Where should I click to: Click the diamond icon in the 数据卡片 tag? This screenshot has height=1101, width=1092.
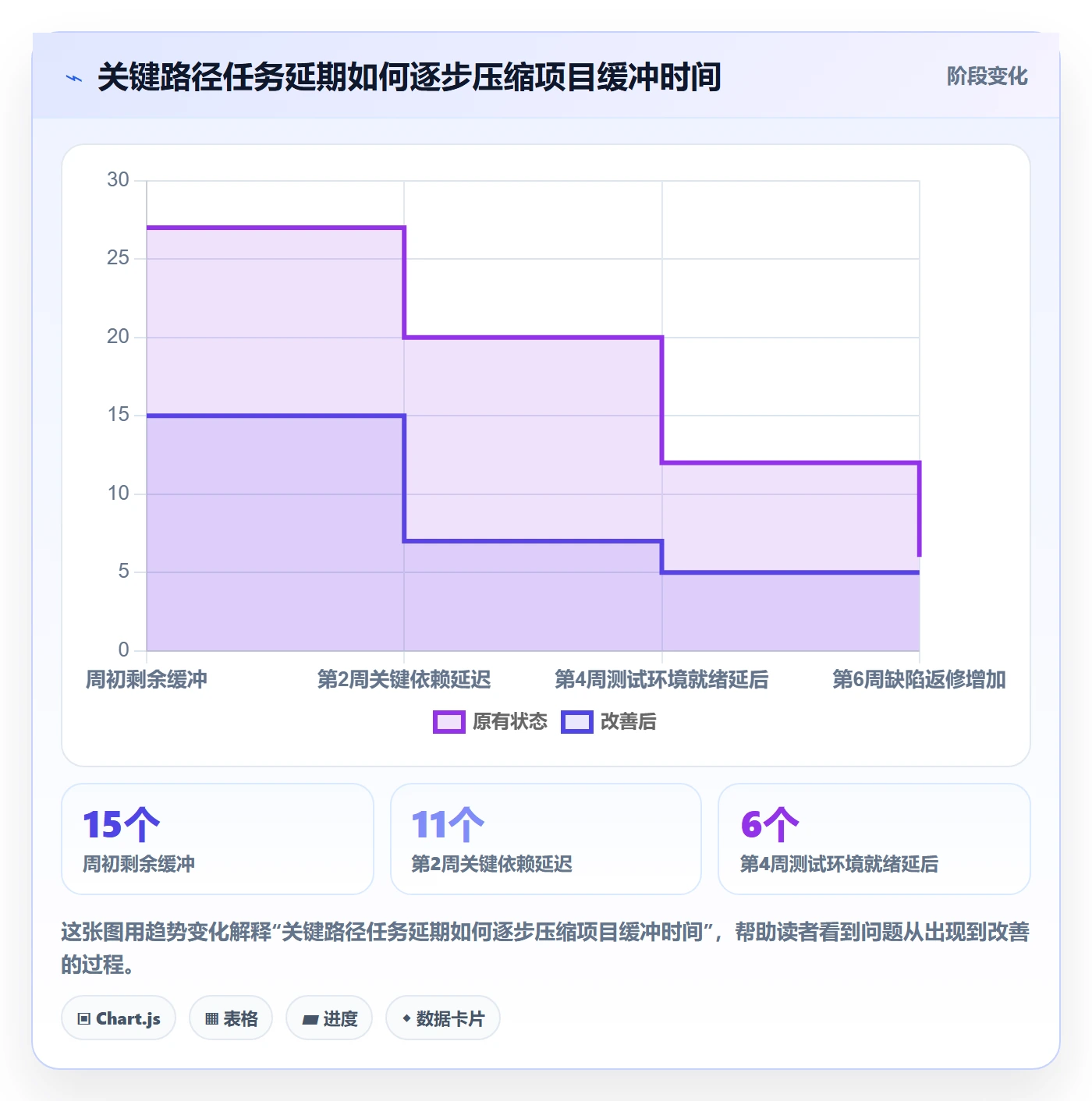point(406,1018)
